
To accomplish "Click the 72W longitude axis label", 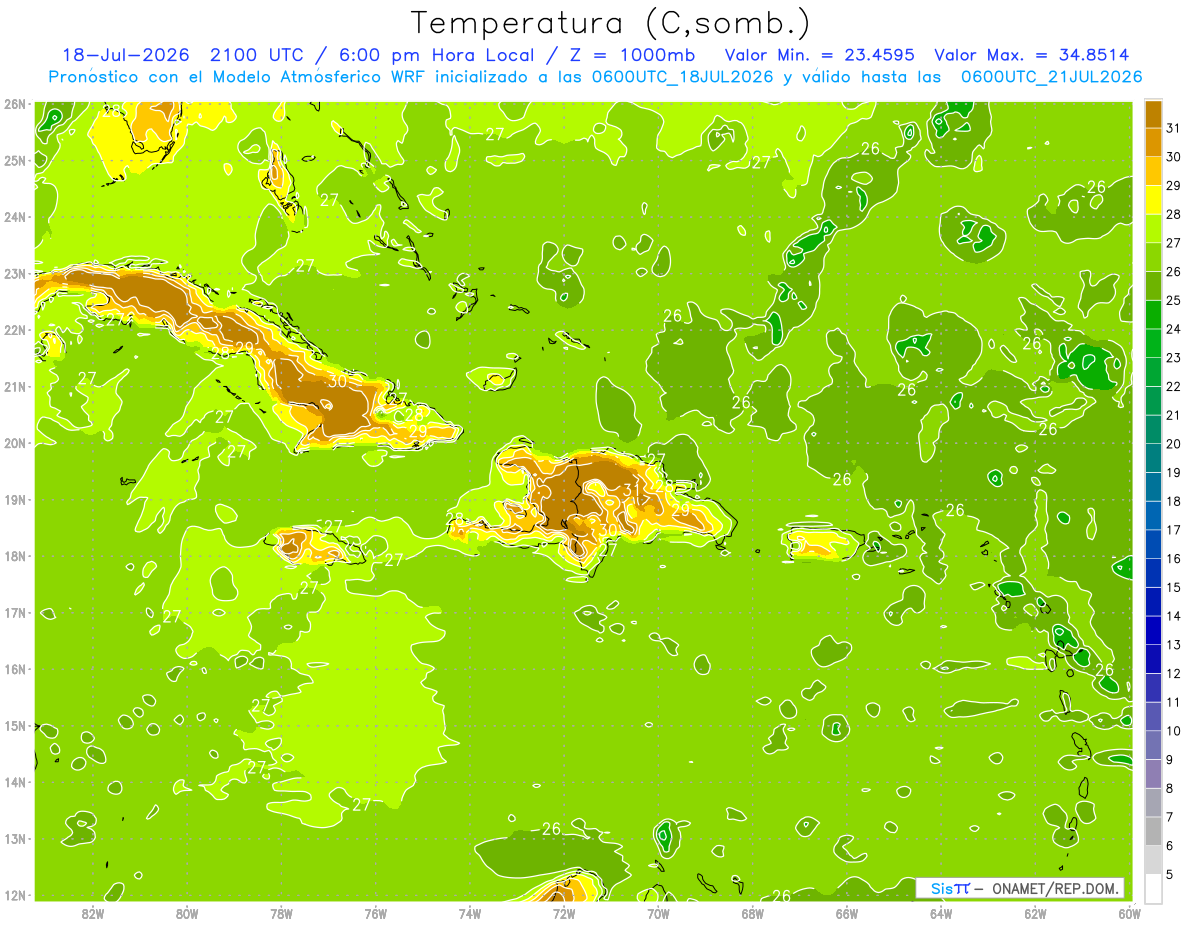I will point(564,914).
